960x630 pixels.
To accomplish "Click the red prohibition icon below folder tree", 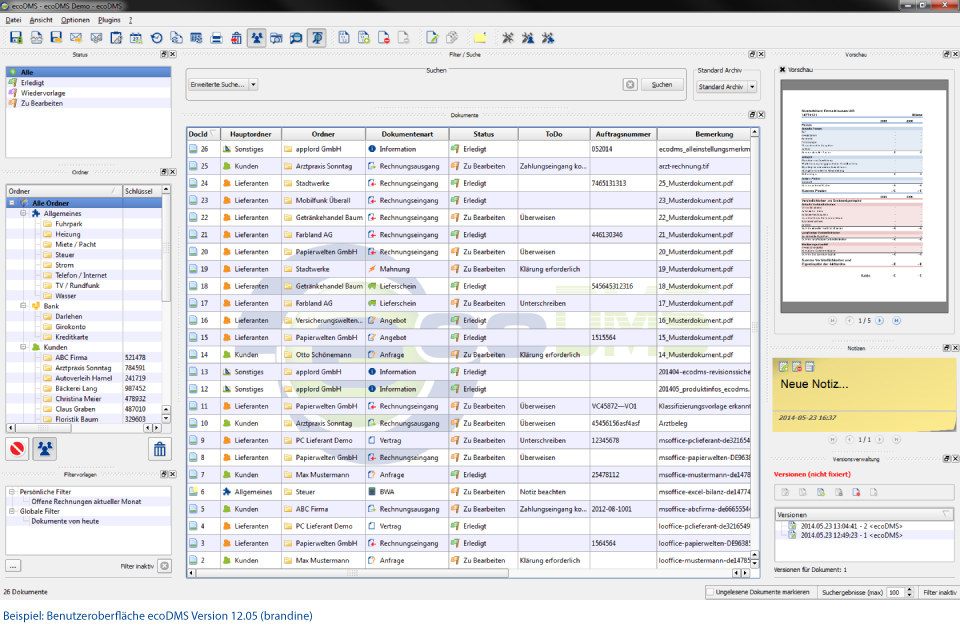I will [x=17, y=449].
